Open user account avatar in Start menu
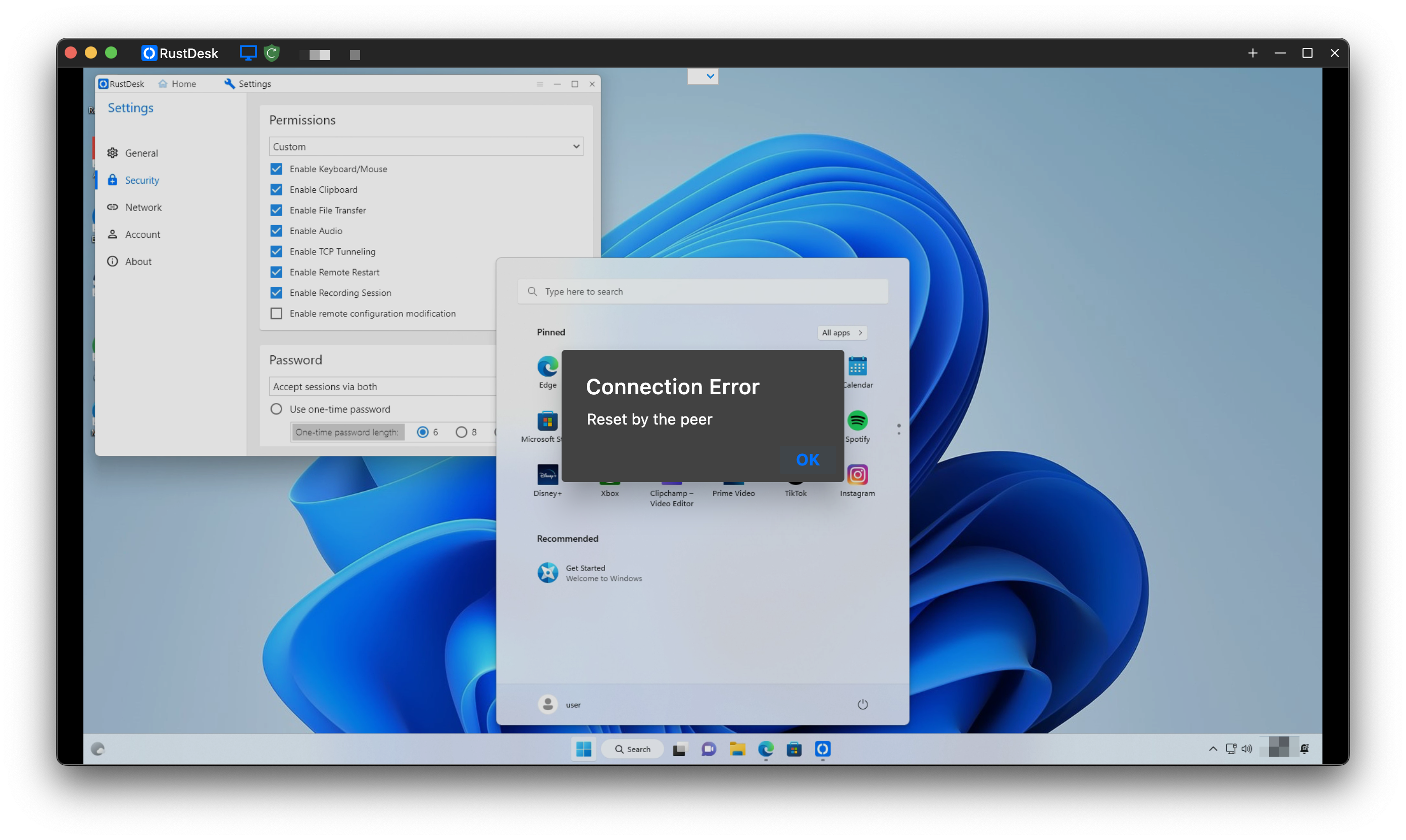 [547, 704]
